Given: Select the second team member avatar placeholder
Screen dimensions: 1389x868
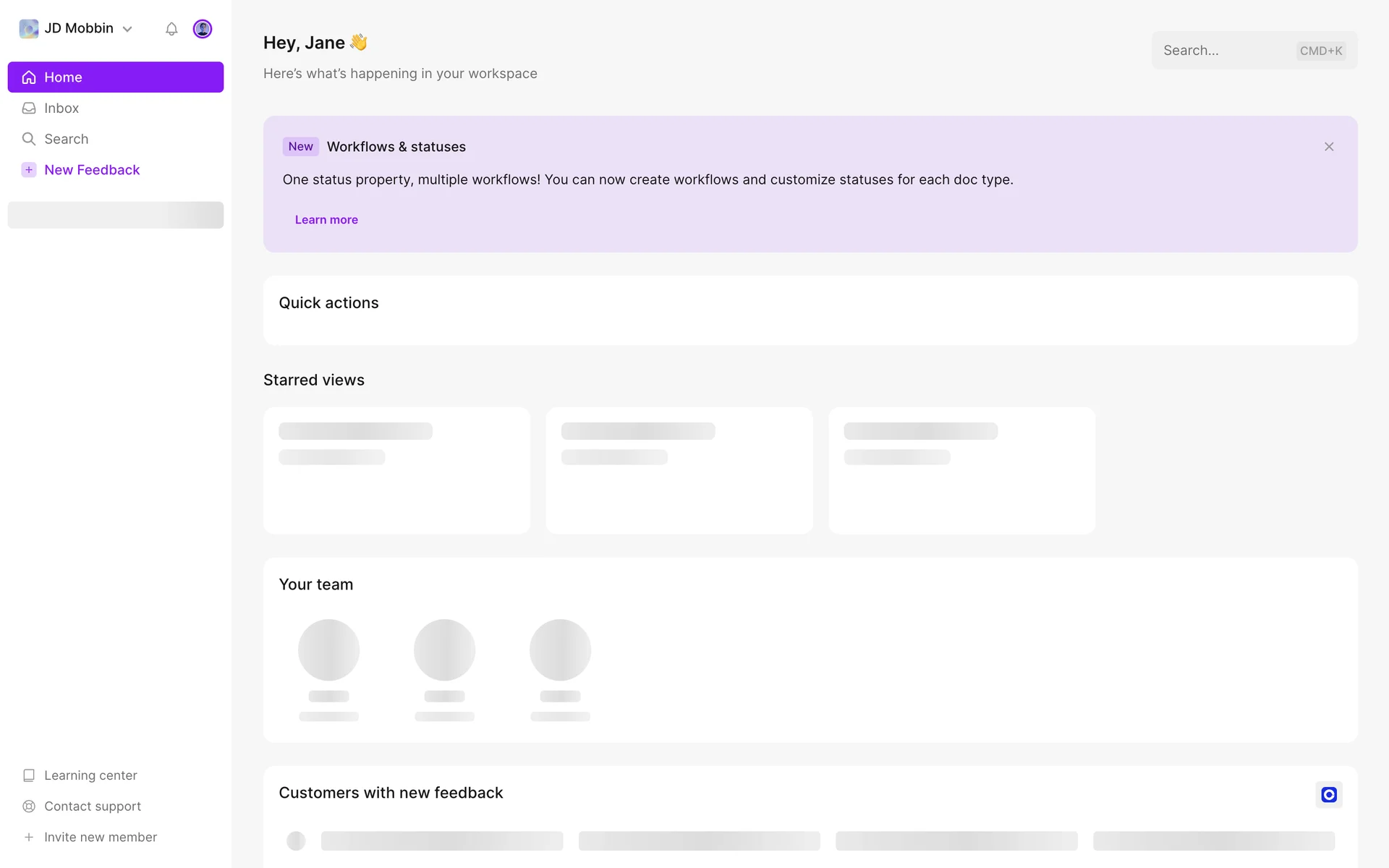Looking at the screenshot, I should pos(444,650).
